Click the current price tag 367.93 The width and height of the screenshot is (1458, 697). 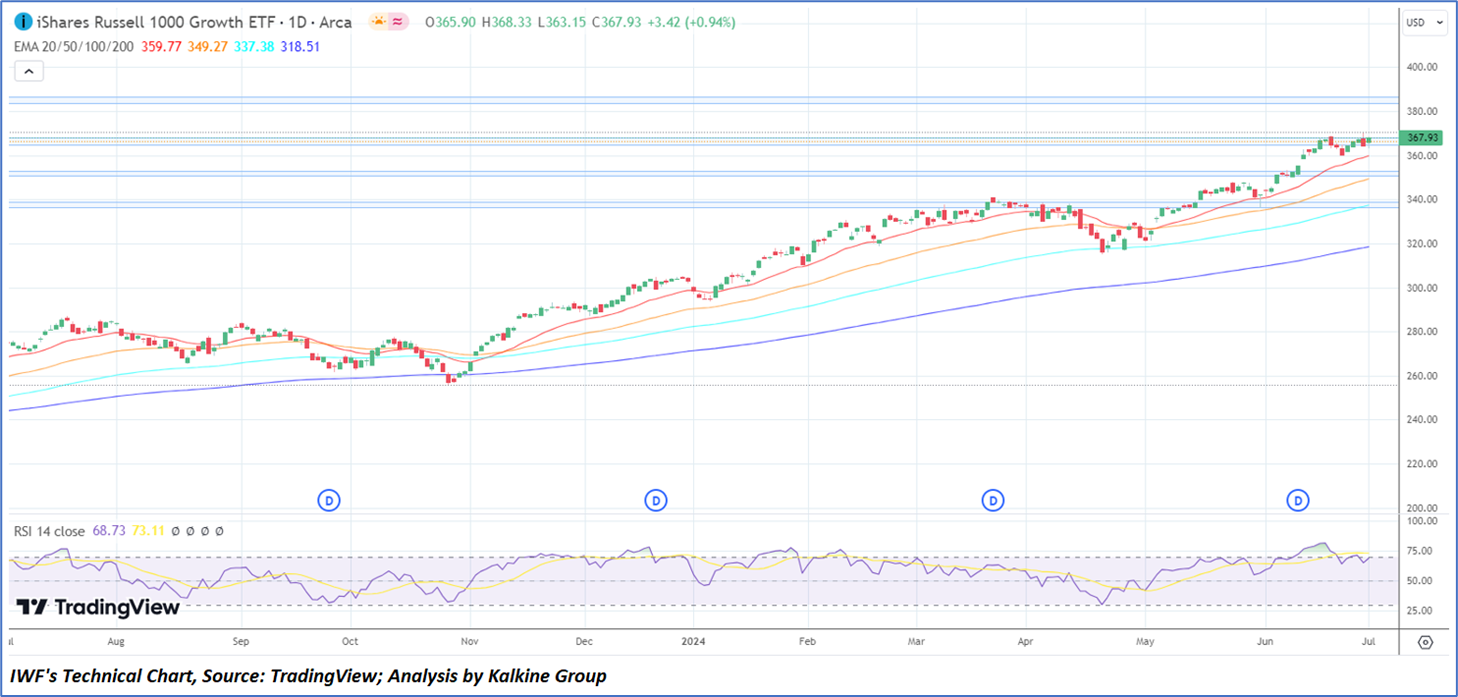coord(1422,138)
